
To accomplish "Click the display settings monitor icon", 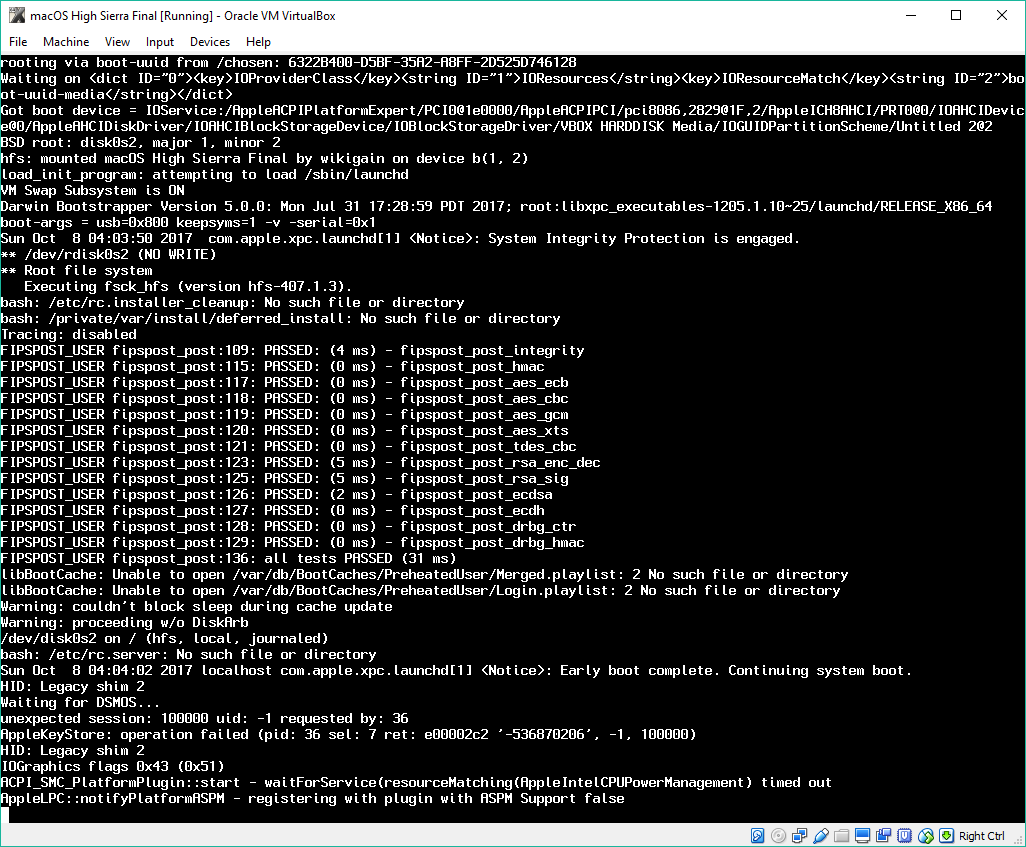I will [862, 836].
